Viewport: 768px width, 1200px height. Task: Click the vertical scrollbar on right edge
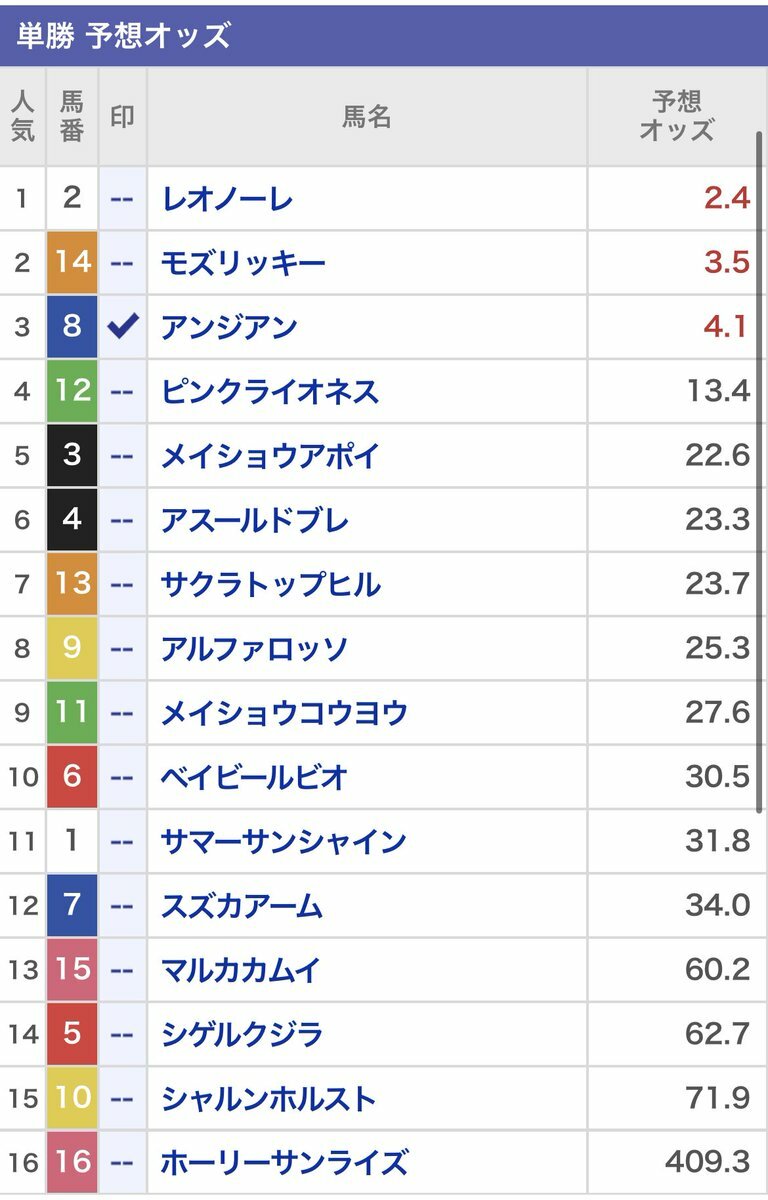(760, 470)
